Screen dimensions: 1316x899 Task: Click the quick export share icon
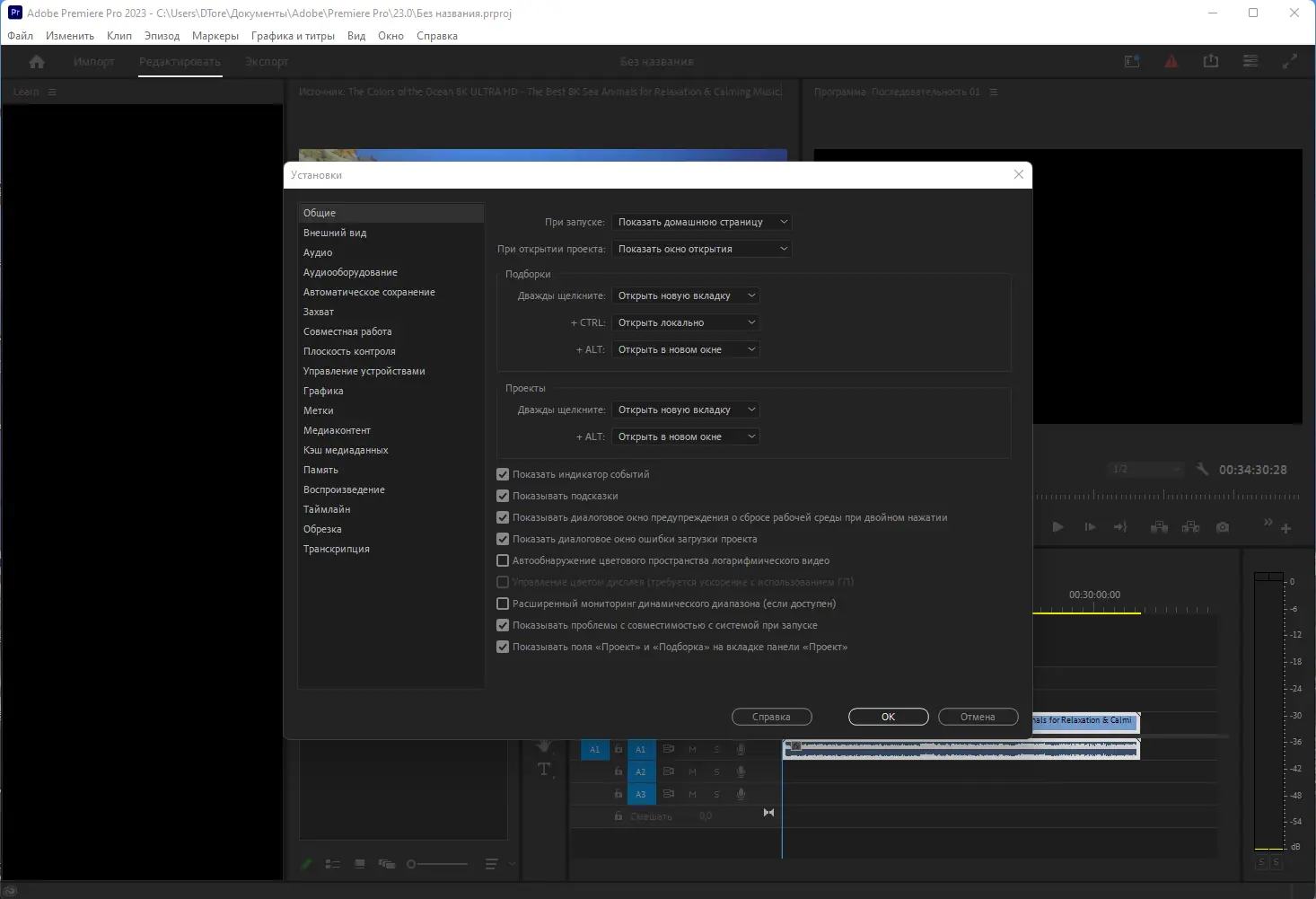[1211, 61]
